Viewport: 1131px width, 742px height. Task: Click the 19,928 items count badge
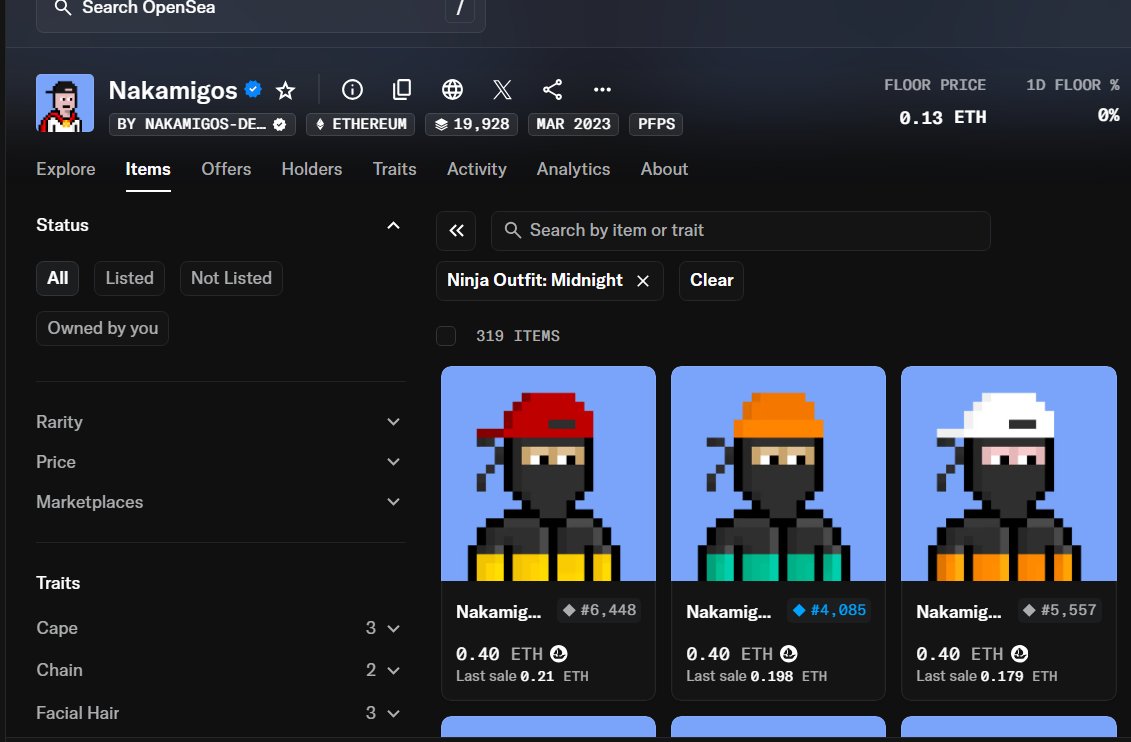pyautogui.click(x=472, y=124)
